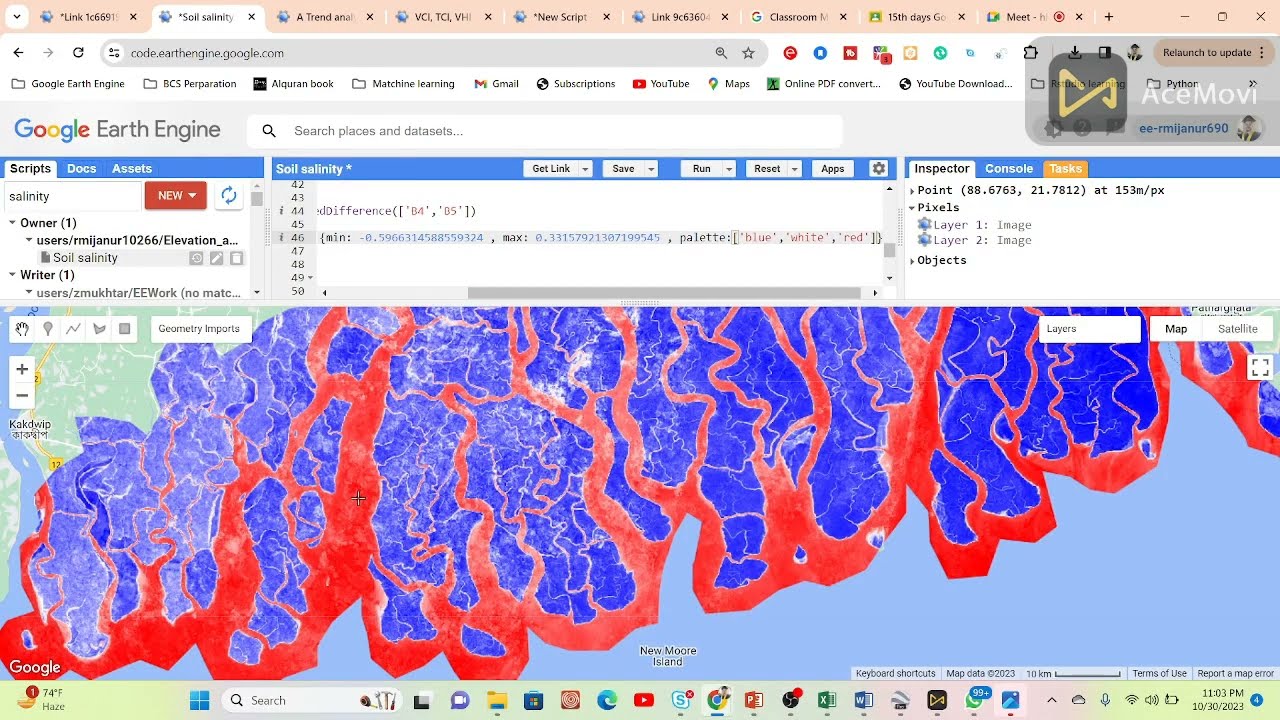Open the NEW script dropdown
The image size is (1280, 720).
[x=176, y=195]
